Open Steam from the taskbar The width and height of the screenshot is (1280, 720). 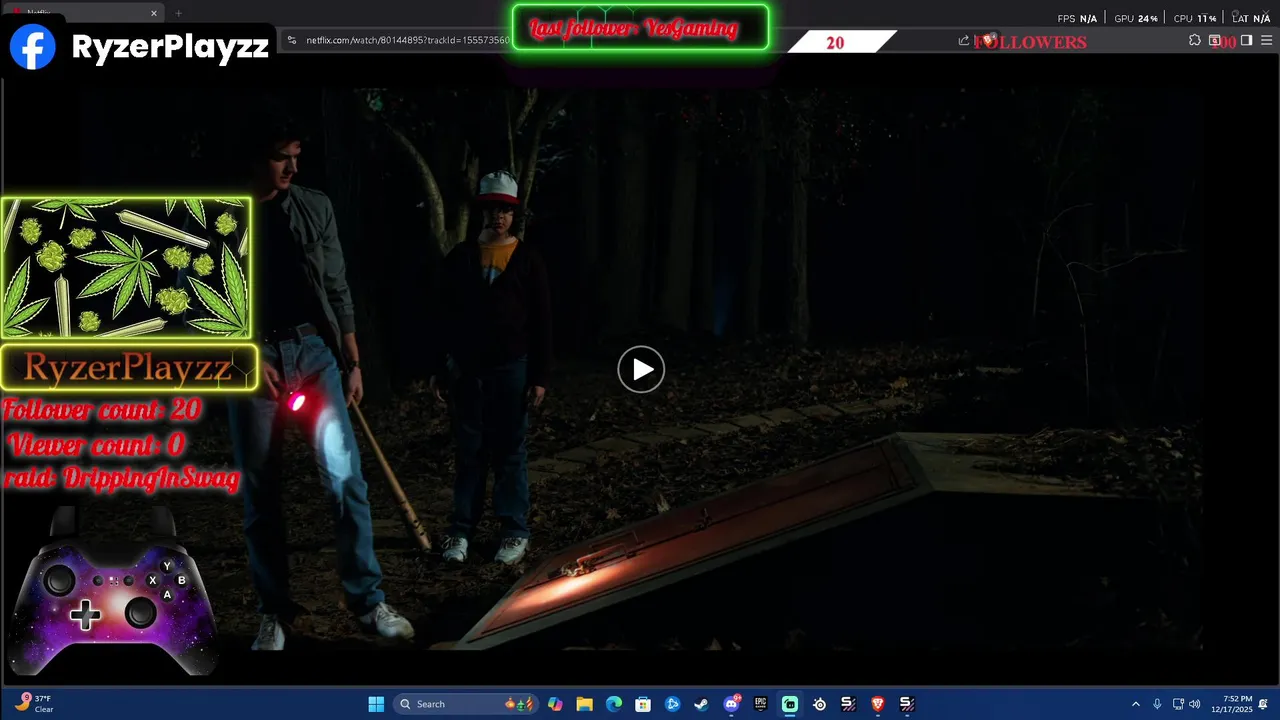click(x=702, y=704)
